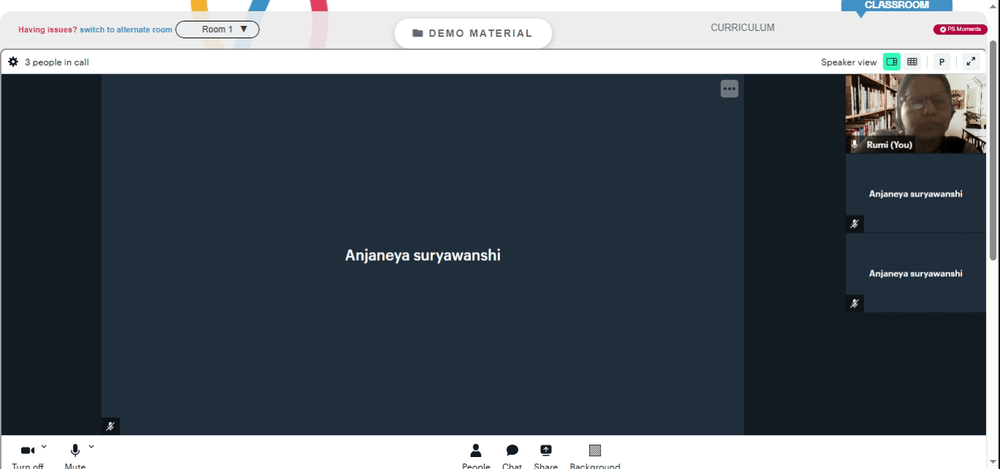This screenshot has width=1000, height=469.
Task: Turn off camera with video icon
Action: click(27, 451)
